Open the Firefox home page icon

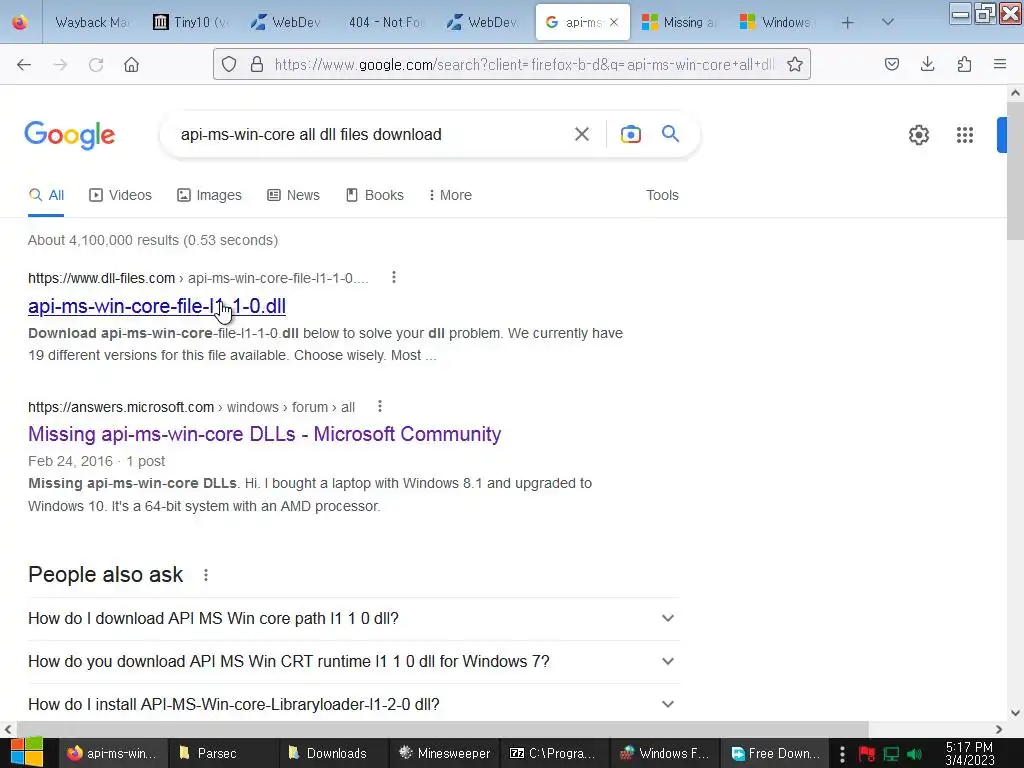[131, 64]
